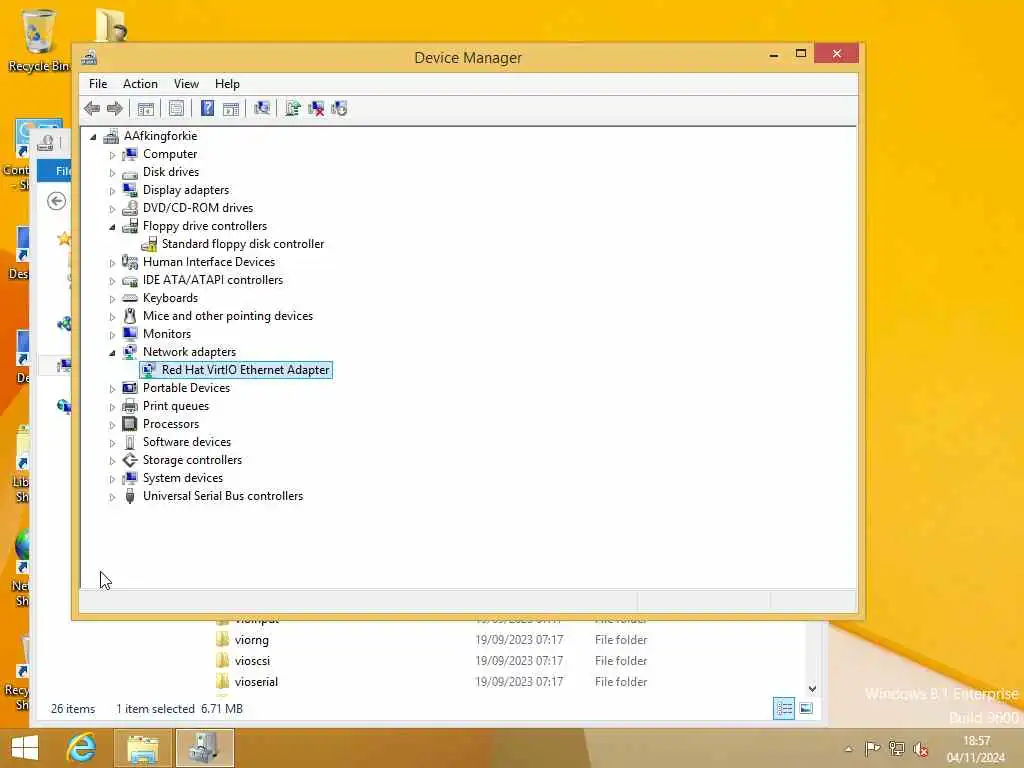The height and width of the screenshot is (768, 1024).
Task: Select the vioscsi folder in Explorer window
Action: (x=252, y=661)
